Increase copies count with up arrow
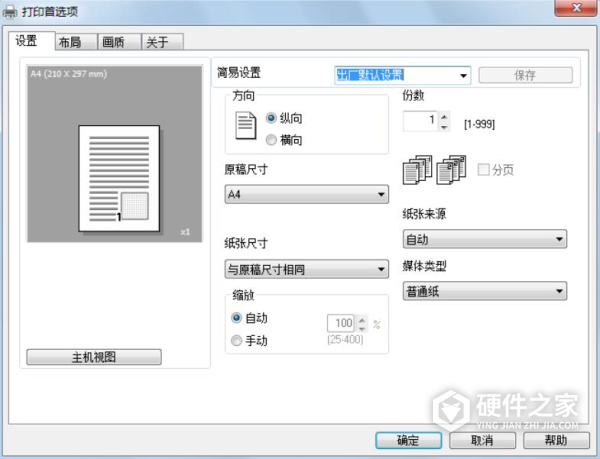The height and width of the screenshot is (459, 600). (x=444, y=117)
